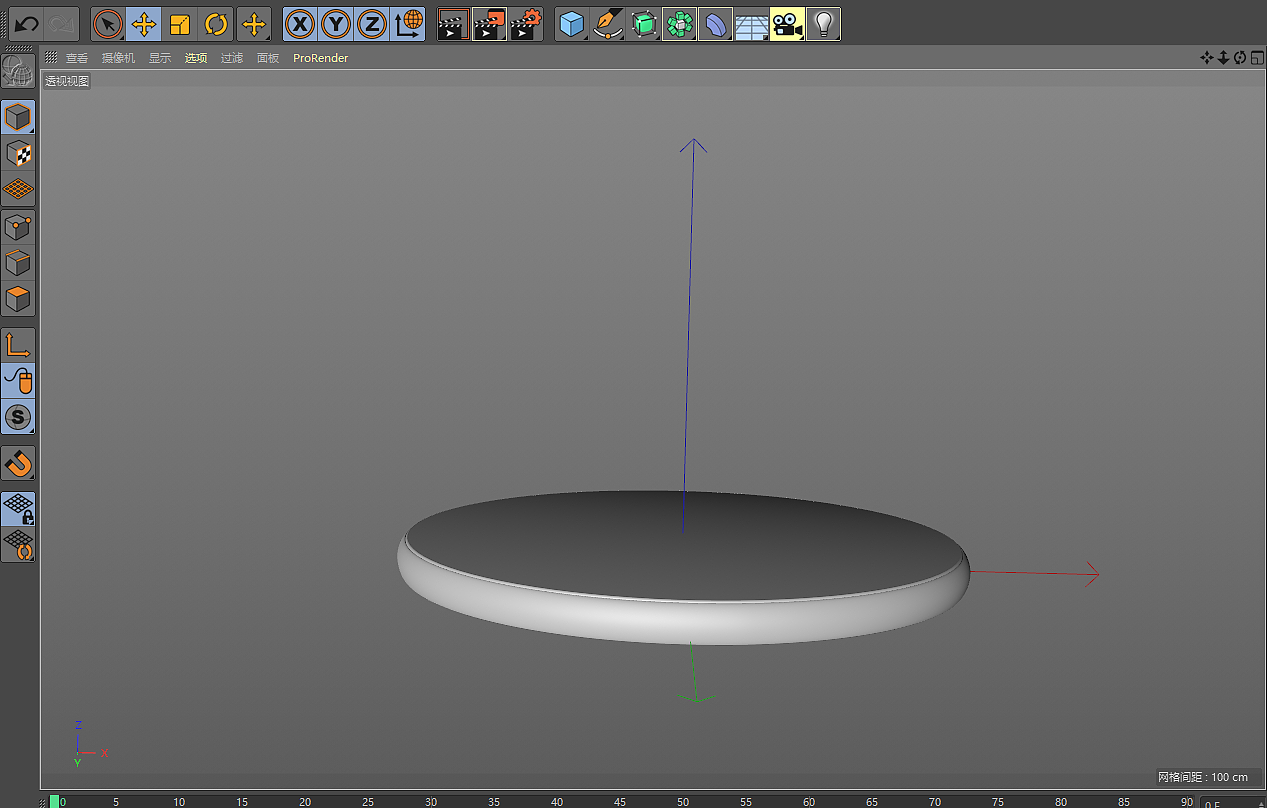Activate the Rotate tool
Viewport: 1267px width, 808px height.
tap(216, 24)
